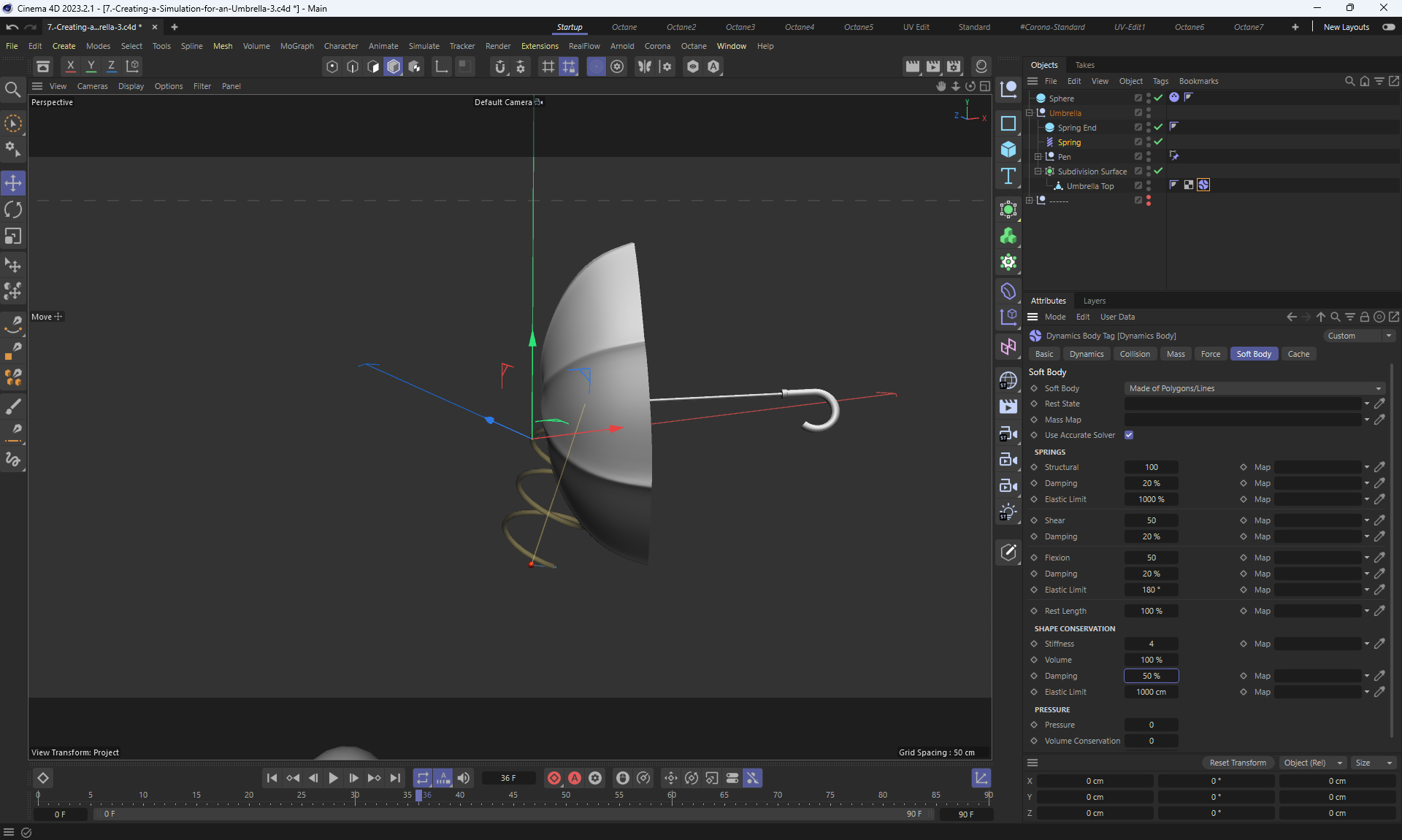Click the Go to End of animation button

[x=395, y=778]
